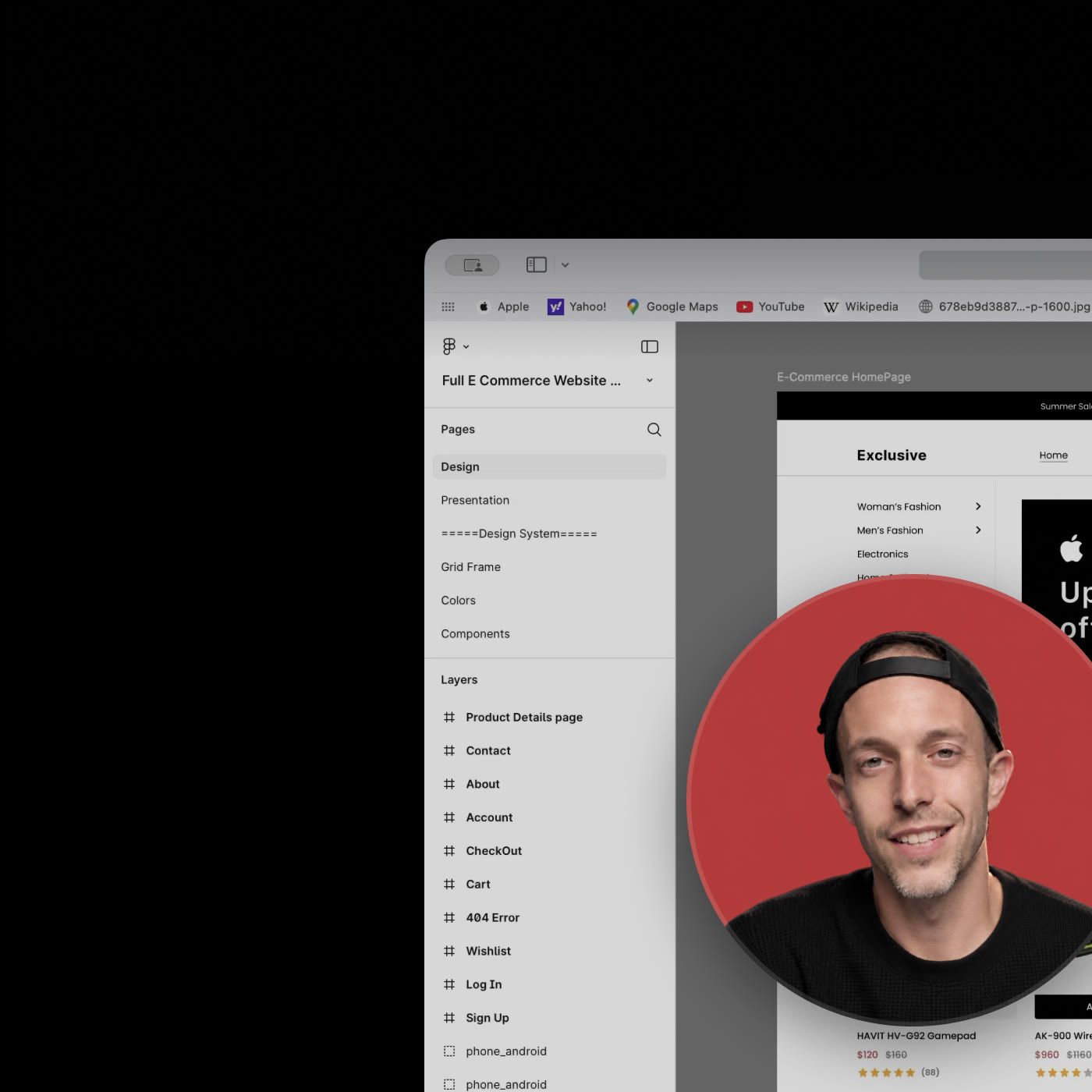Open the Apple bookmark
1092x1092 pixels.
pos(503,307)
